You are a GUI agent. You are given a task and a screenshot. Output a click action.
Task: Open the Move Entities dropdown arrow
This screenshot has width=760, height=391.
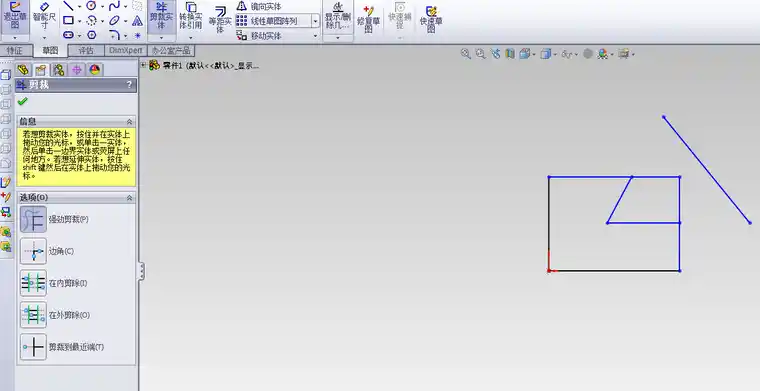click(x=316, y=36)
